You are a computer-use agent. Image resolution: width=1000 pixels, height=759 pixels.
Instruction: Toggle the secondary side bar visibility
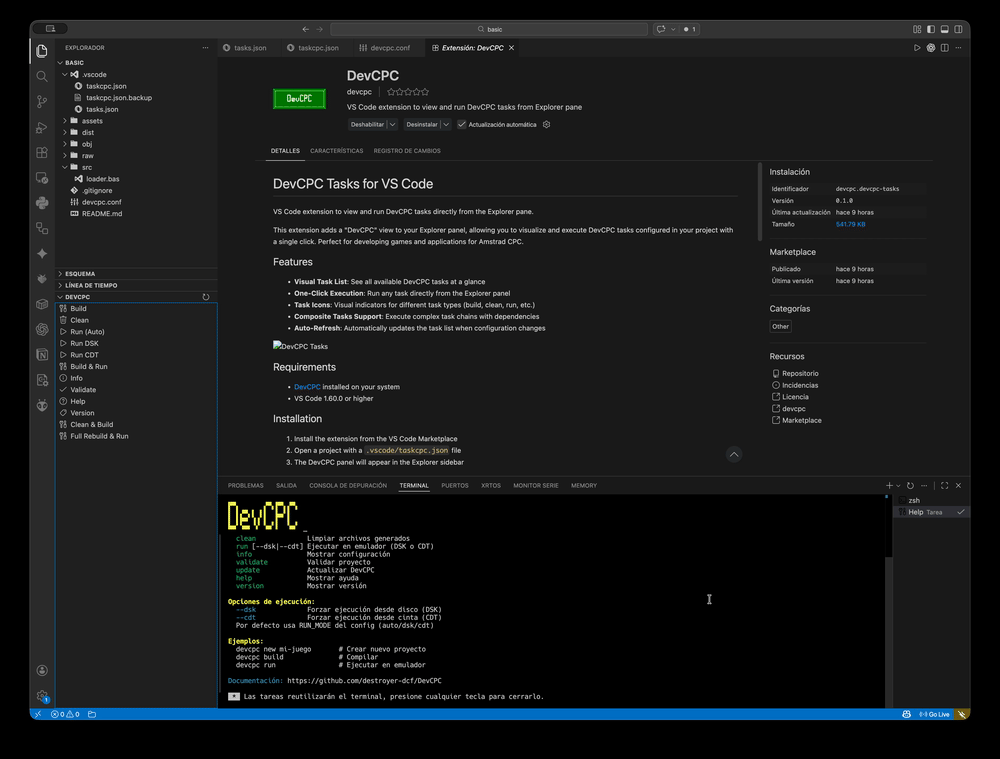pos(958,29)
